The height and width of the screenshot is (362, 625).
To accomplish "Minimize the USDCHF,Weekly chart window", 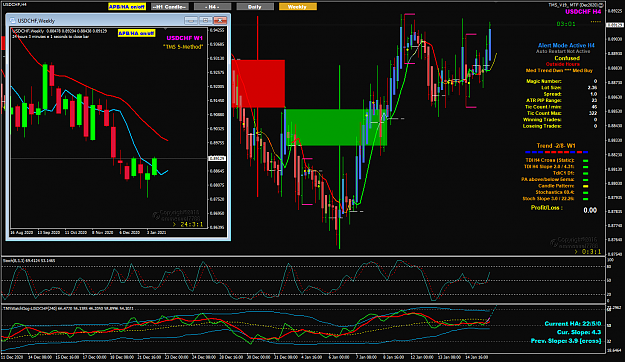I will click(191, 20).
